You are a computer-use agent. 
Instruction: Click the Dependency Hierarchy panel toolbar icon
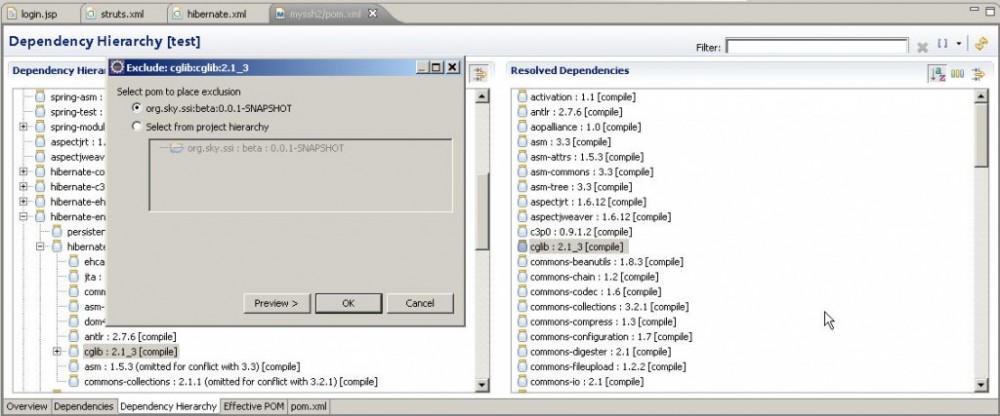478,74
